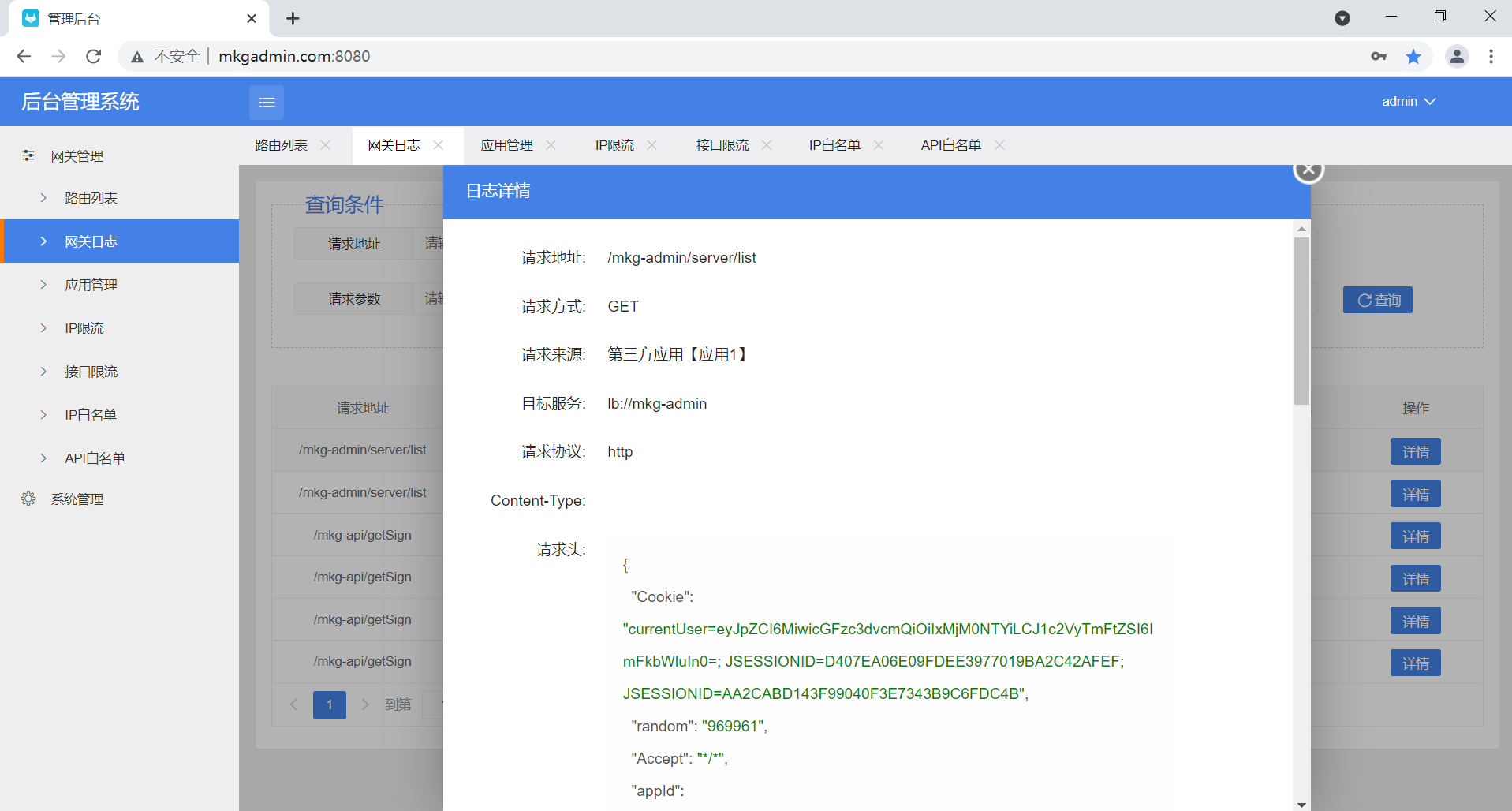Click the browser back arrow
Viewport: 1512px width, 811px height.
pyautogui.click(x=24, y=56)
